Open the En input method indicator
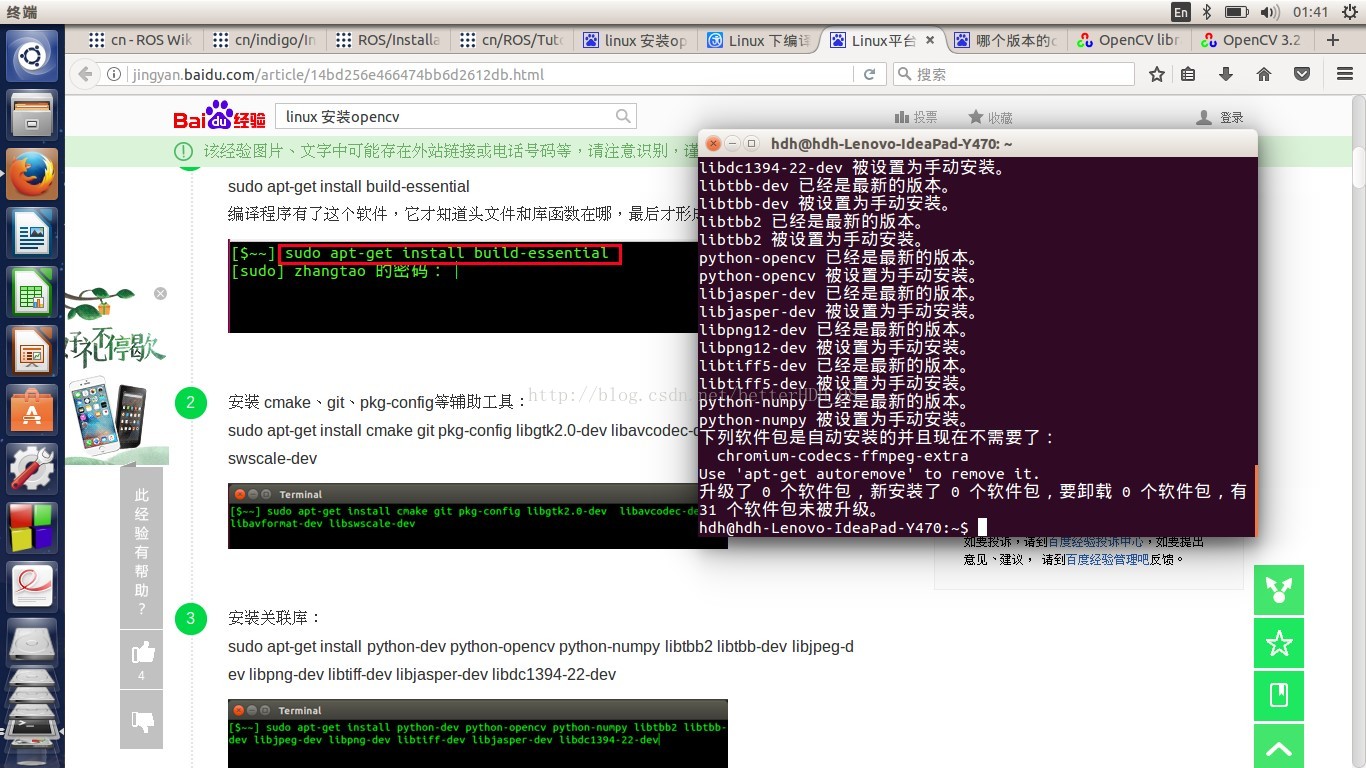The image size is (1366, 768). 1180,12
